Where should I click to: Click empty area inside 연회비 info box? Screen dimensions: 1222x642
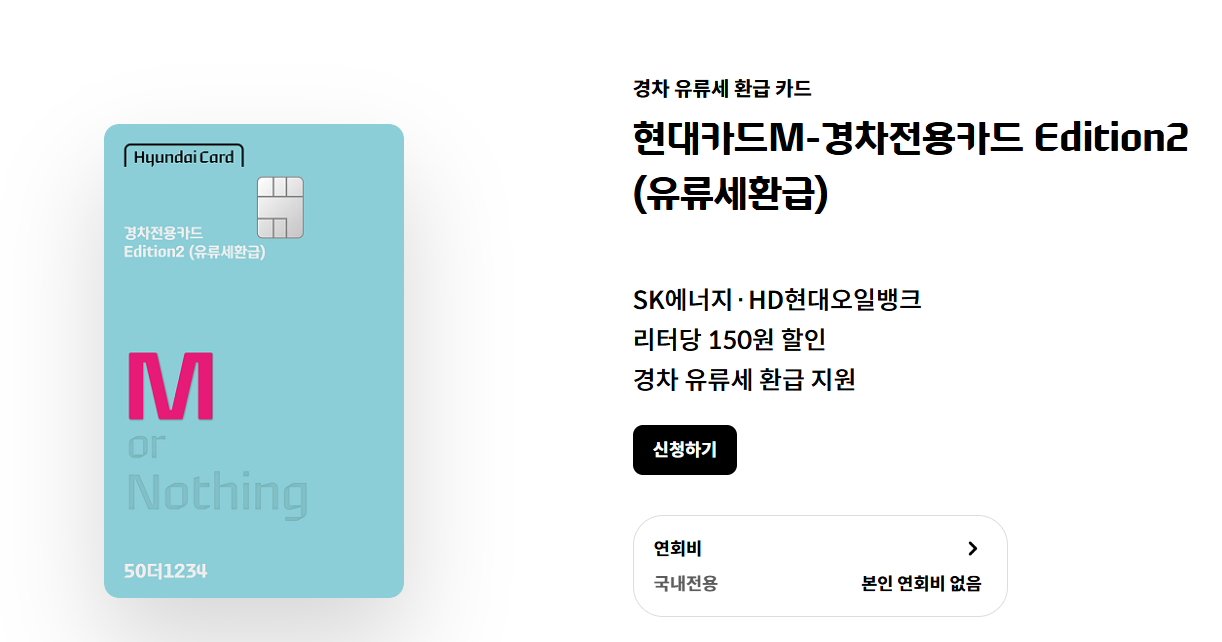[x=820, y=548]
